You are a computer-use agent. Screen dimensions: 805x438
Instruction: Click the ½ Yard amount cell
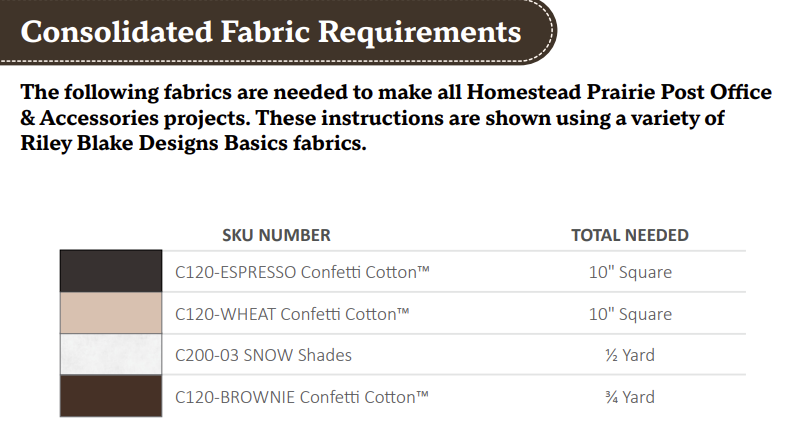point(630,355)
